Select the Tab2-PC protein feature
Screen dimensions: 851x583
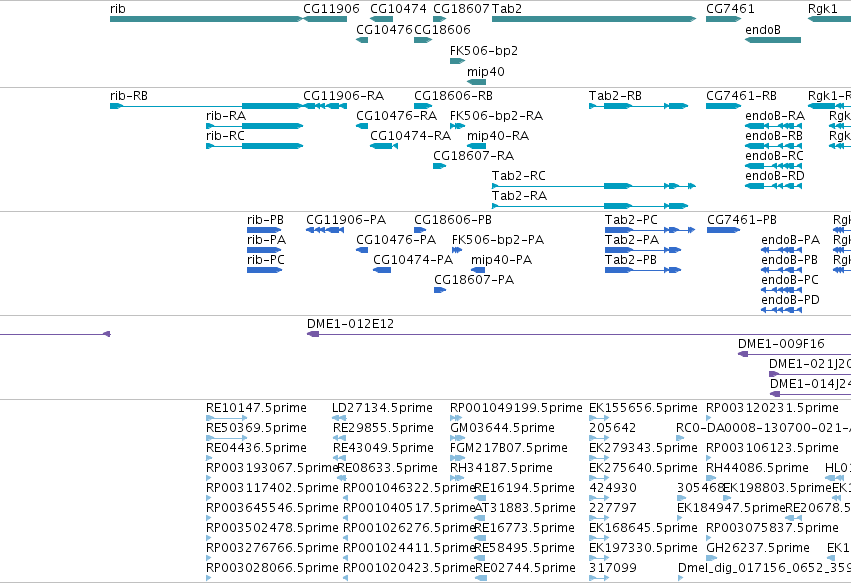pyautogui.click(x=650, y=230)
